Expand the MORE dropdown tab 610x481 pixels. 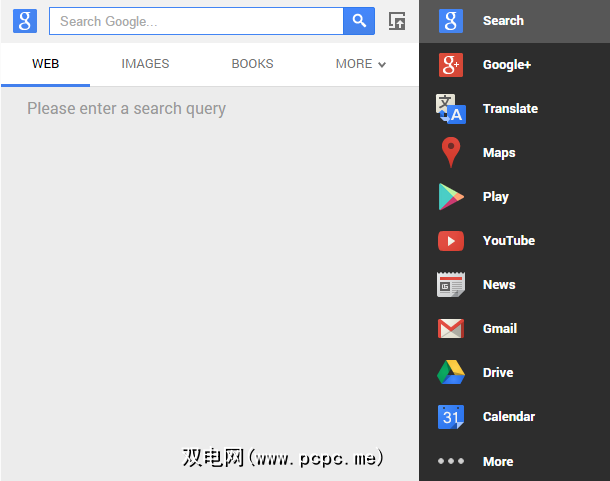tap(361, 64)
